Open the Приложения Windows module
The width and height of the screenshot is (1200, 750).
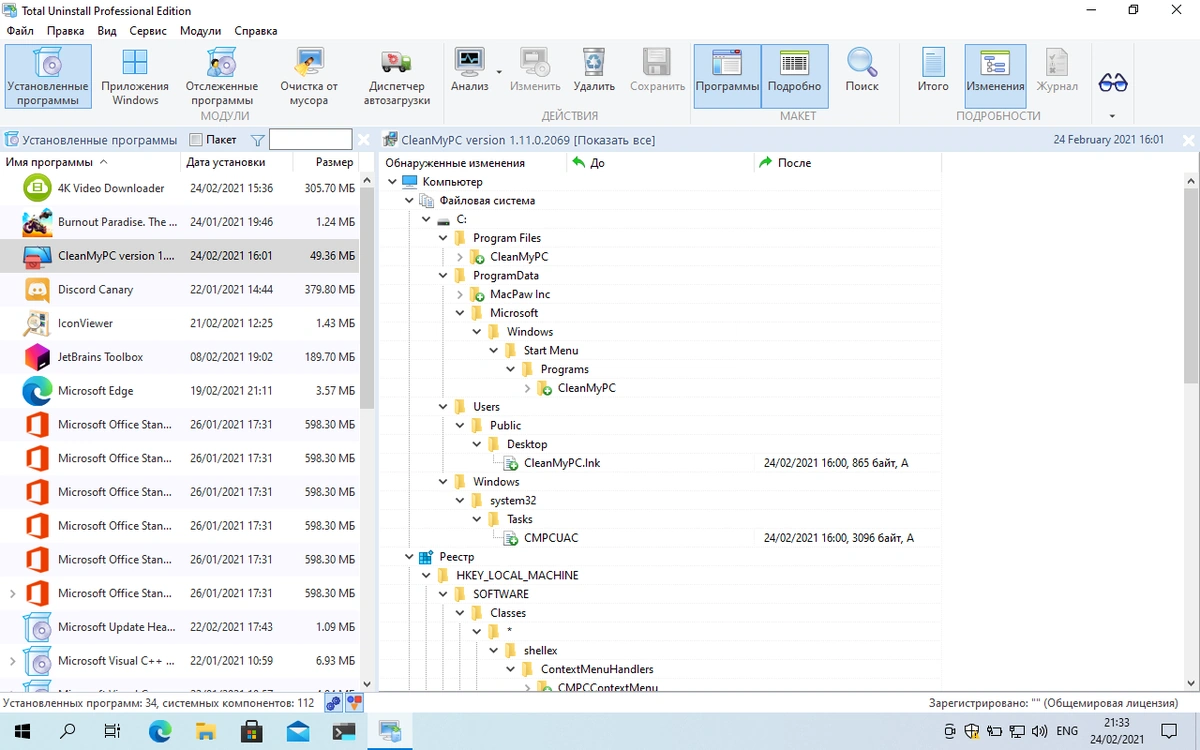(135, 77)
